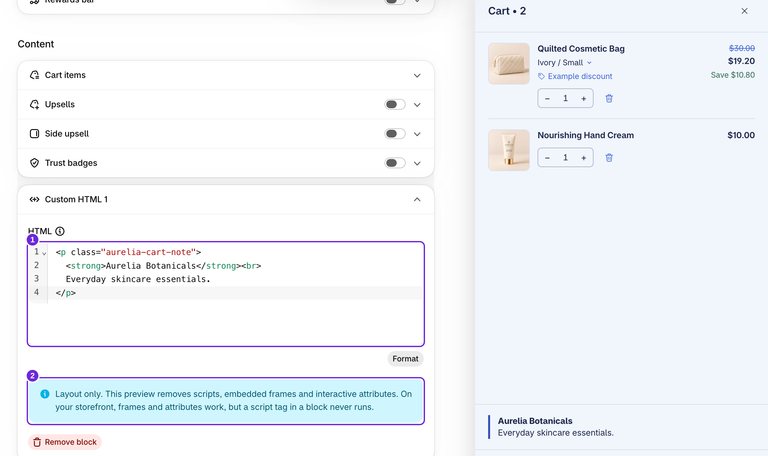Collapse the Custom HTML 1 section
768x456 pixels.
click(x=417, y=199)
